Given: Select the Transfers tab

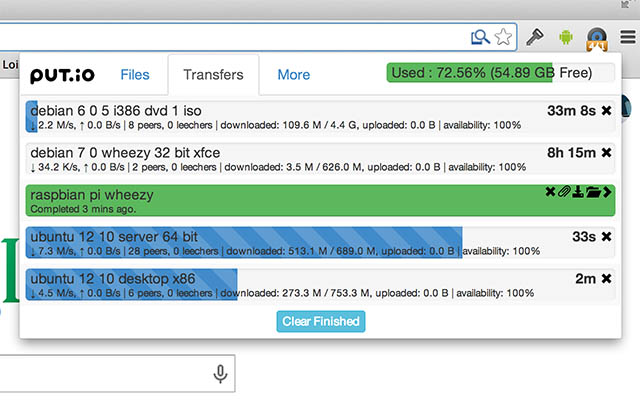Looking at the screenshot, I should click(213, 75).
